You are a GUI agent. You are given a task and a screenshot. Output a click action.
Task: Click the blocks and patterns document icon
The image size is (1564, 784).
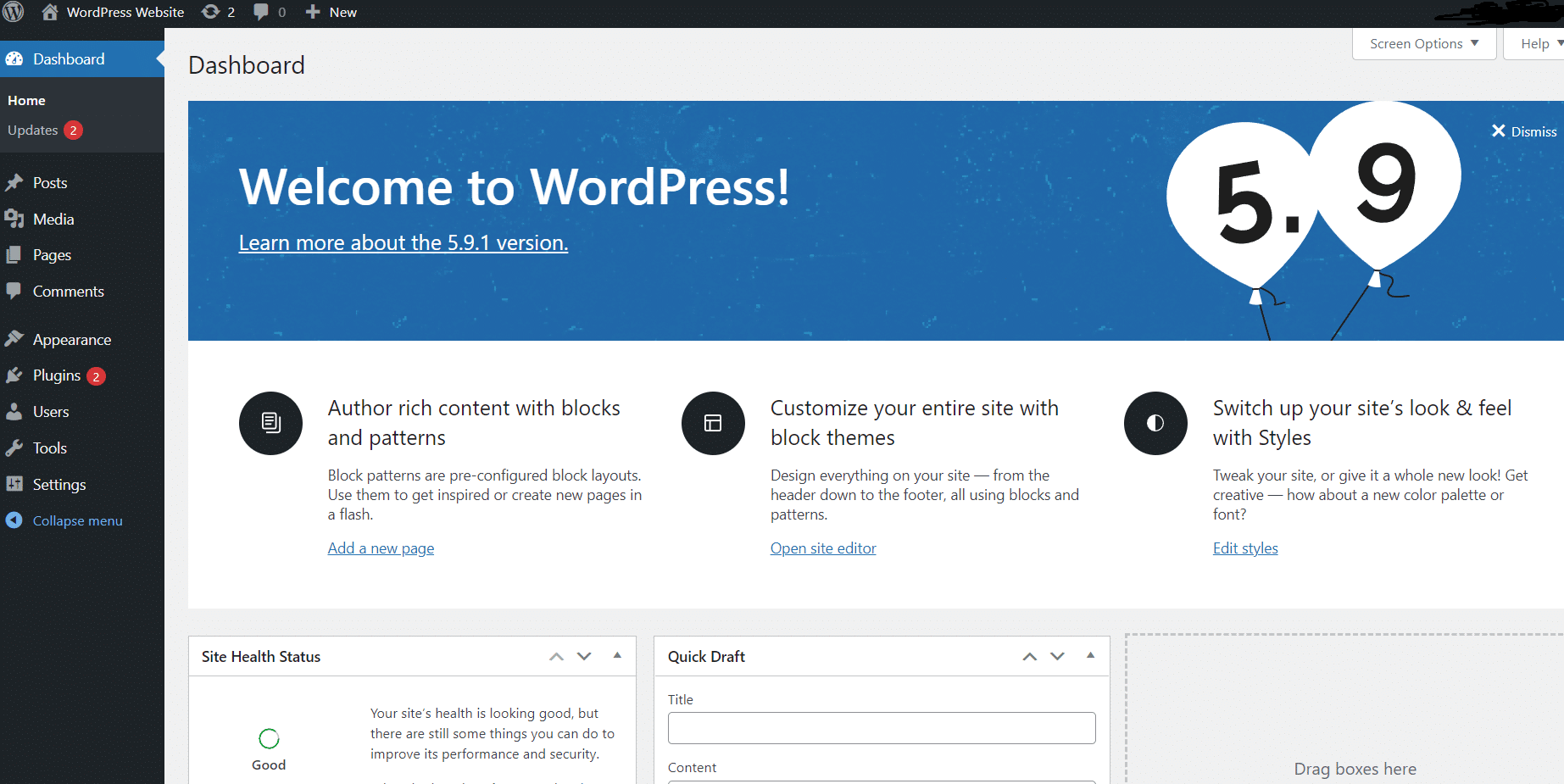click(270, 423)
